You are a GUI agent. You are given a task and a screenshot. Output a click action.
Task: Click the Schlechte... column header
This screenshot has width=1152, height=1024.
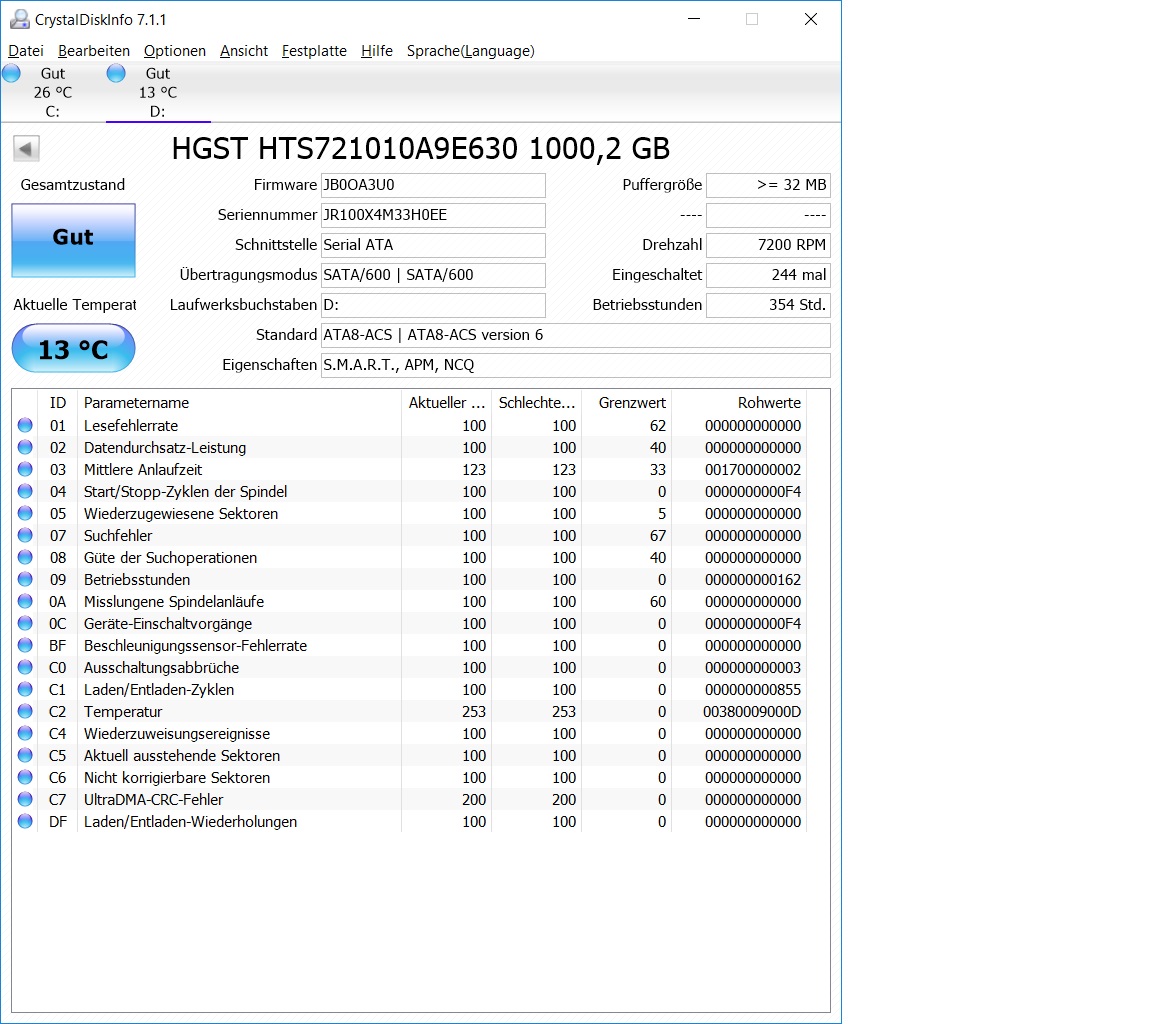tap(536, 403)
